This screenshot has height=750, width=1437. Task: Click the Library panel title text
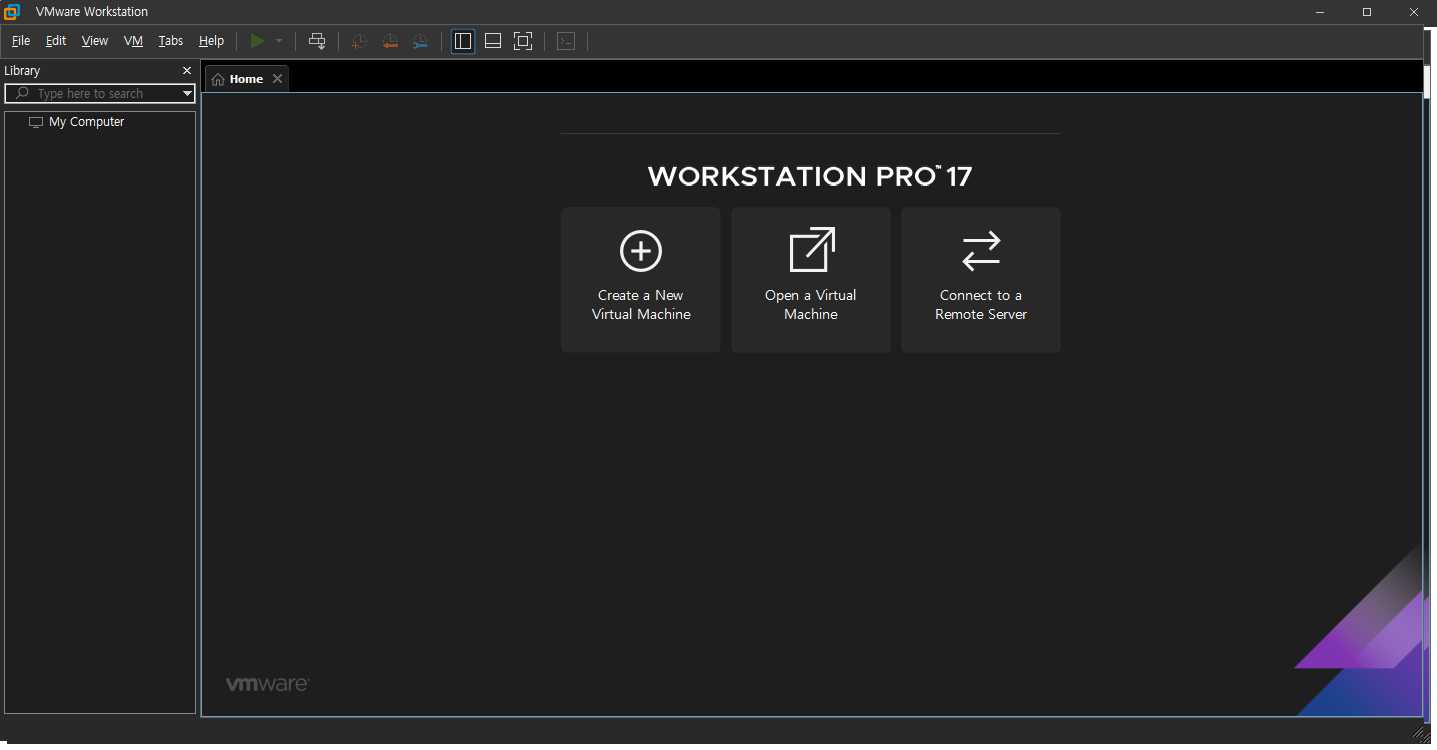22,71
